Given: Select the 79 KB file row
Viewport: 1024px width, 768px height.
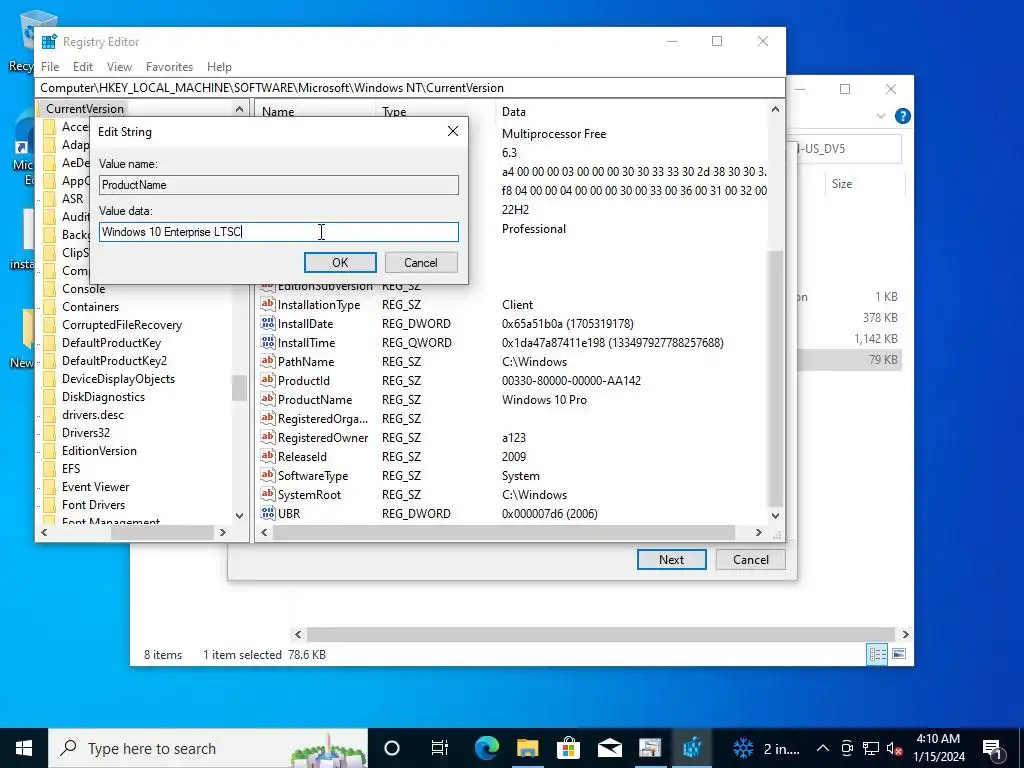Looking at the screenshot, I should [849, 360].
